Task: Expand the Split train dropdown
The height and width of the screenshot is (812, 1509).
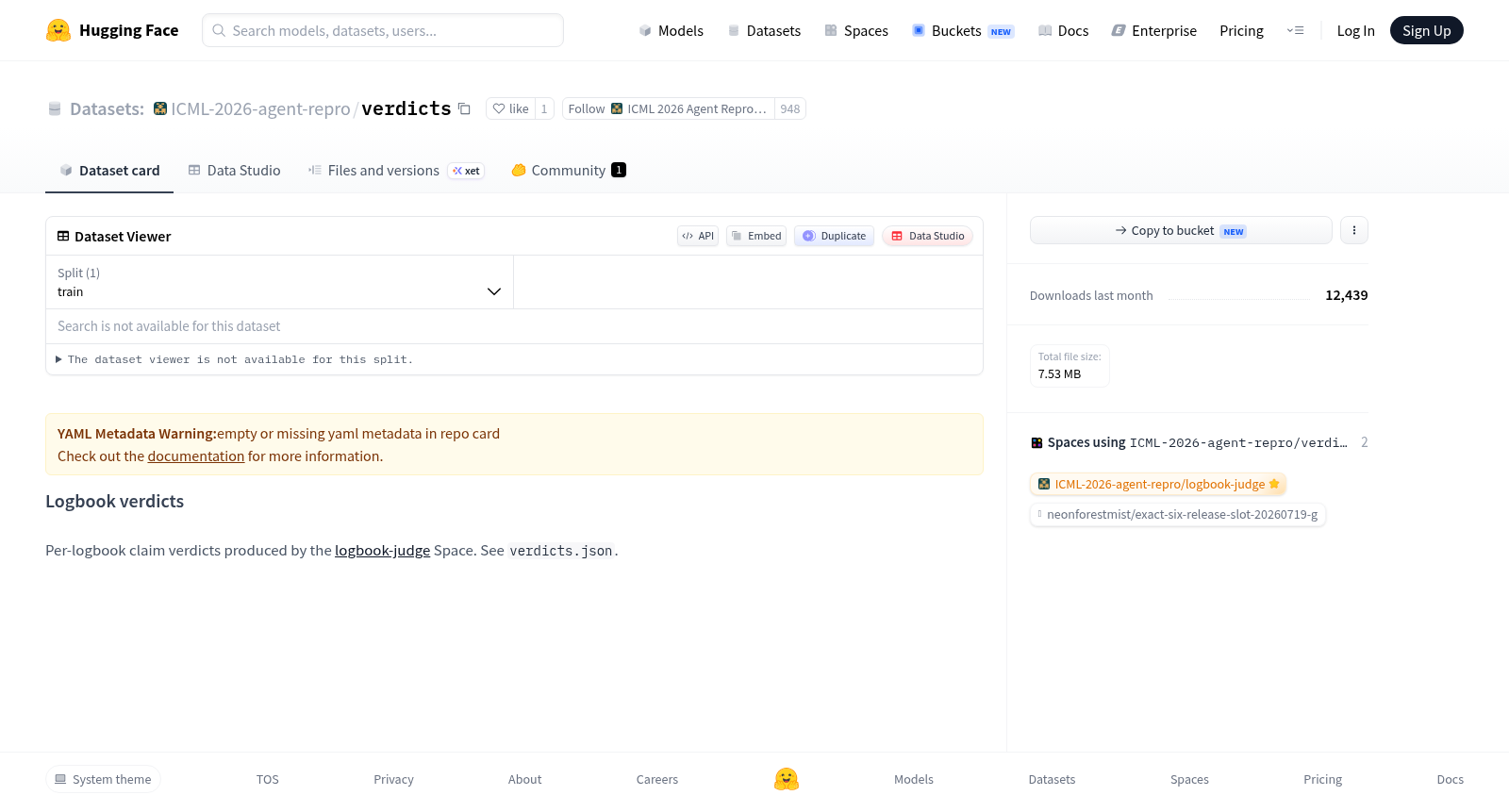Action: click(x=279, y=282)
